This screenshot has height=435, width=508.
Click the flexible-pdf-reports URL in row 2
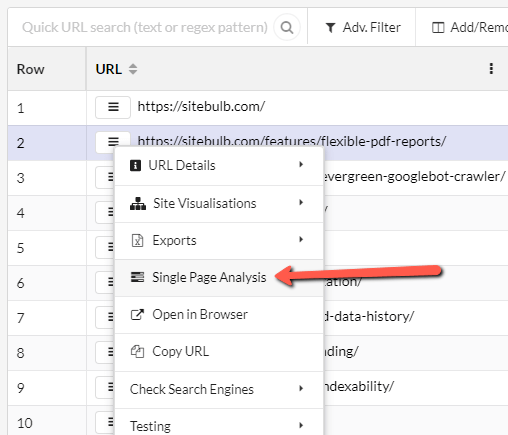click(x=292, y=141)
